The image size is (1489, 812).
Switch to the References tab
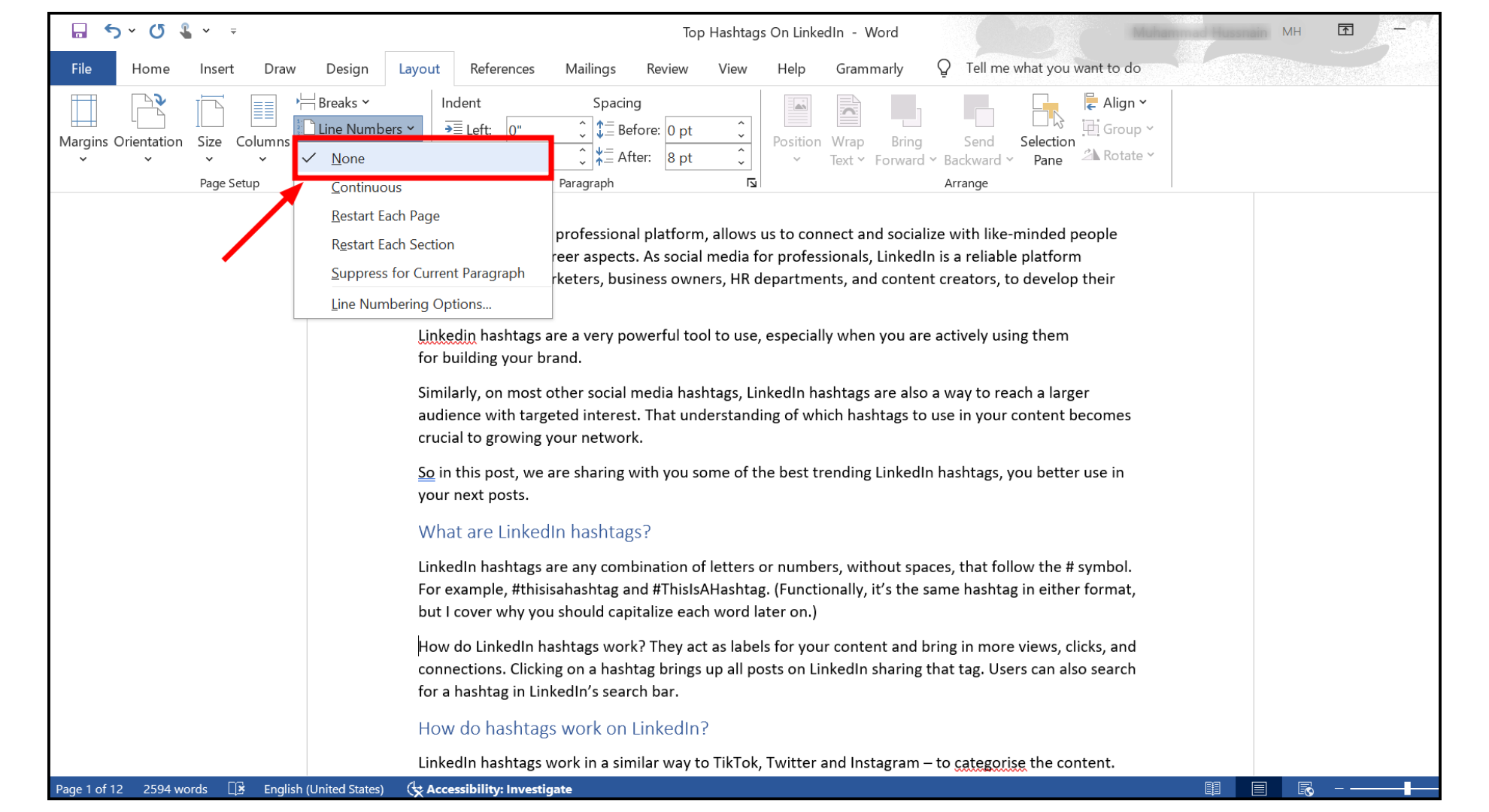(502, 68)
